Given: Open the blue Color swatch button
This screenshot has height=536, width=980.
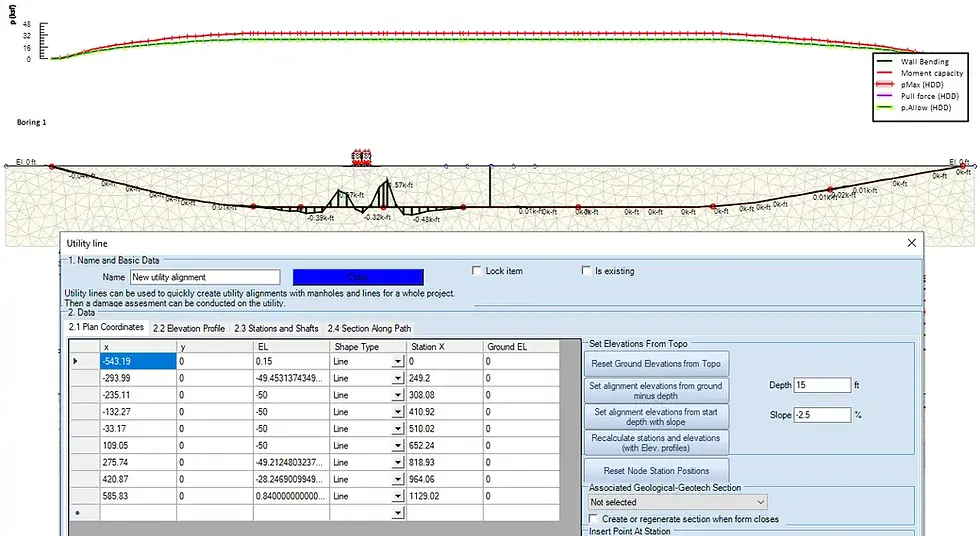Looking at the screenshot, I should coord(358,277).
